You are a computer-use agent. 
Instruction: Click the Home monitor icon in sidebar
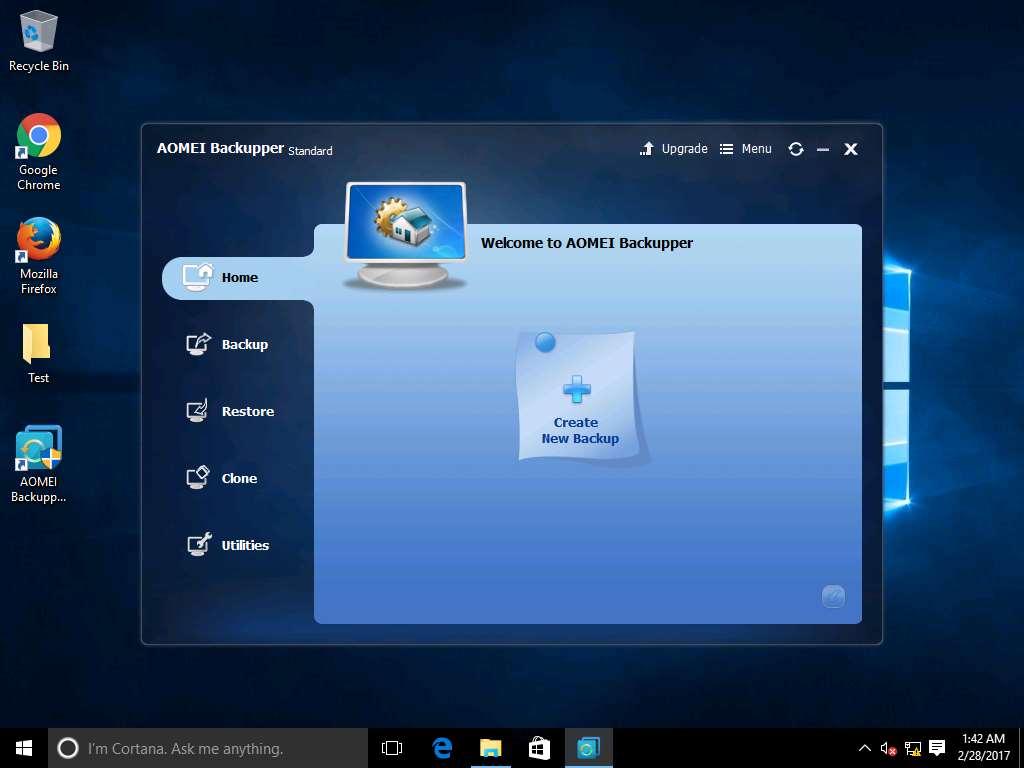click(x=198, y=277)
